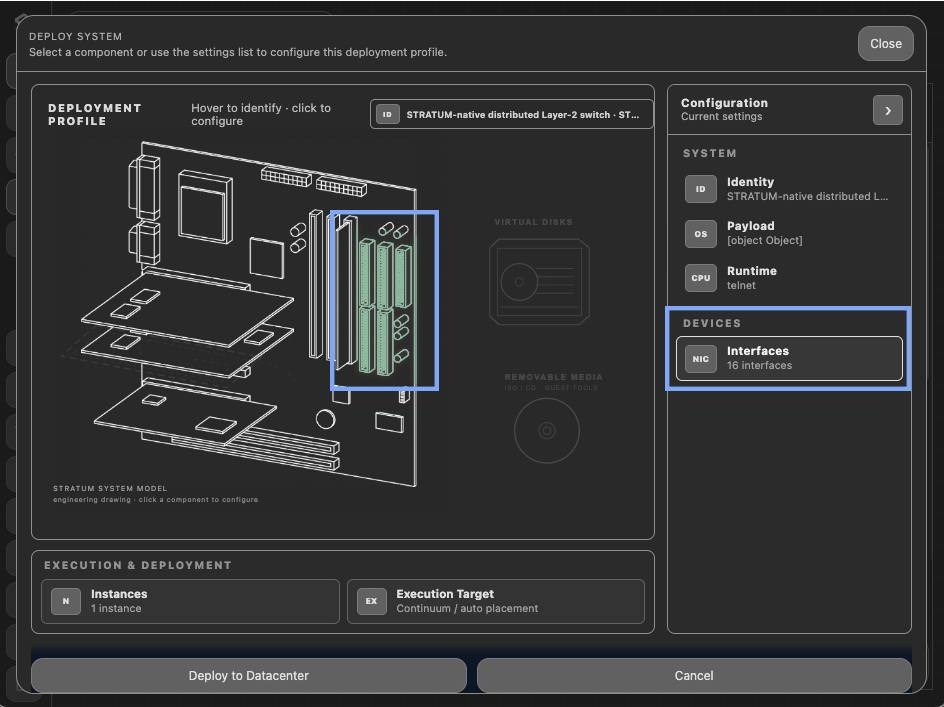Select the removable media disc graphic
Viewport: 944px width, 707px height.
click(547, 430)
